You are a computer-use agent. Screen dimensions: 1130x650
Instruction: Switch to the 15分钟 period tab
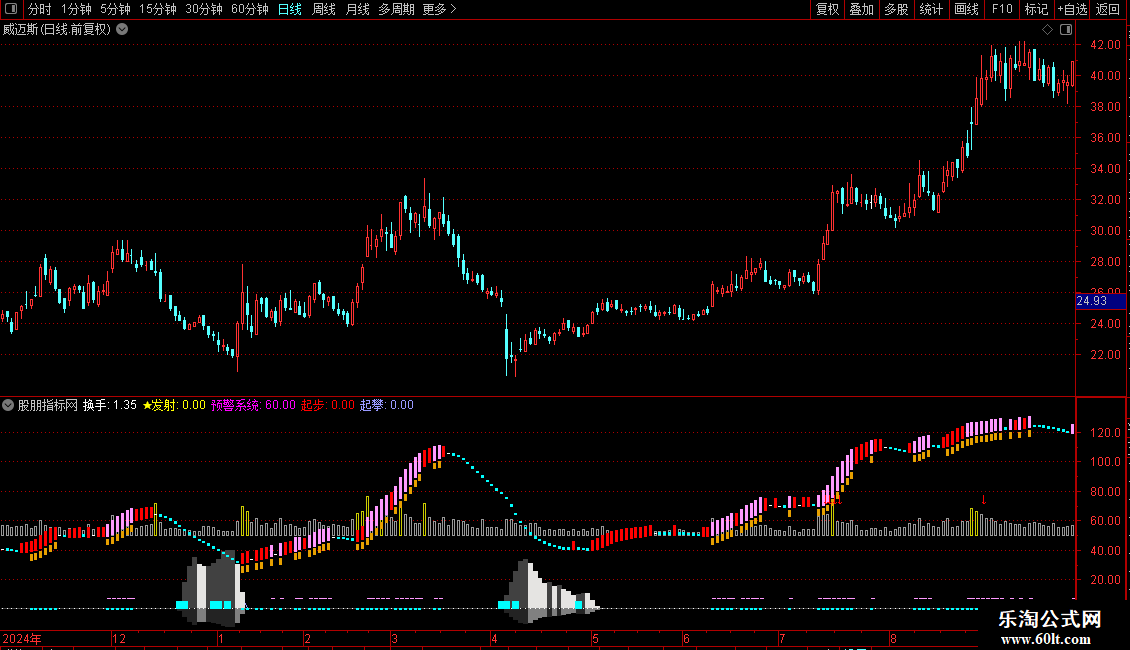pos(157,9)
